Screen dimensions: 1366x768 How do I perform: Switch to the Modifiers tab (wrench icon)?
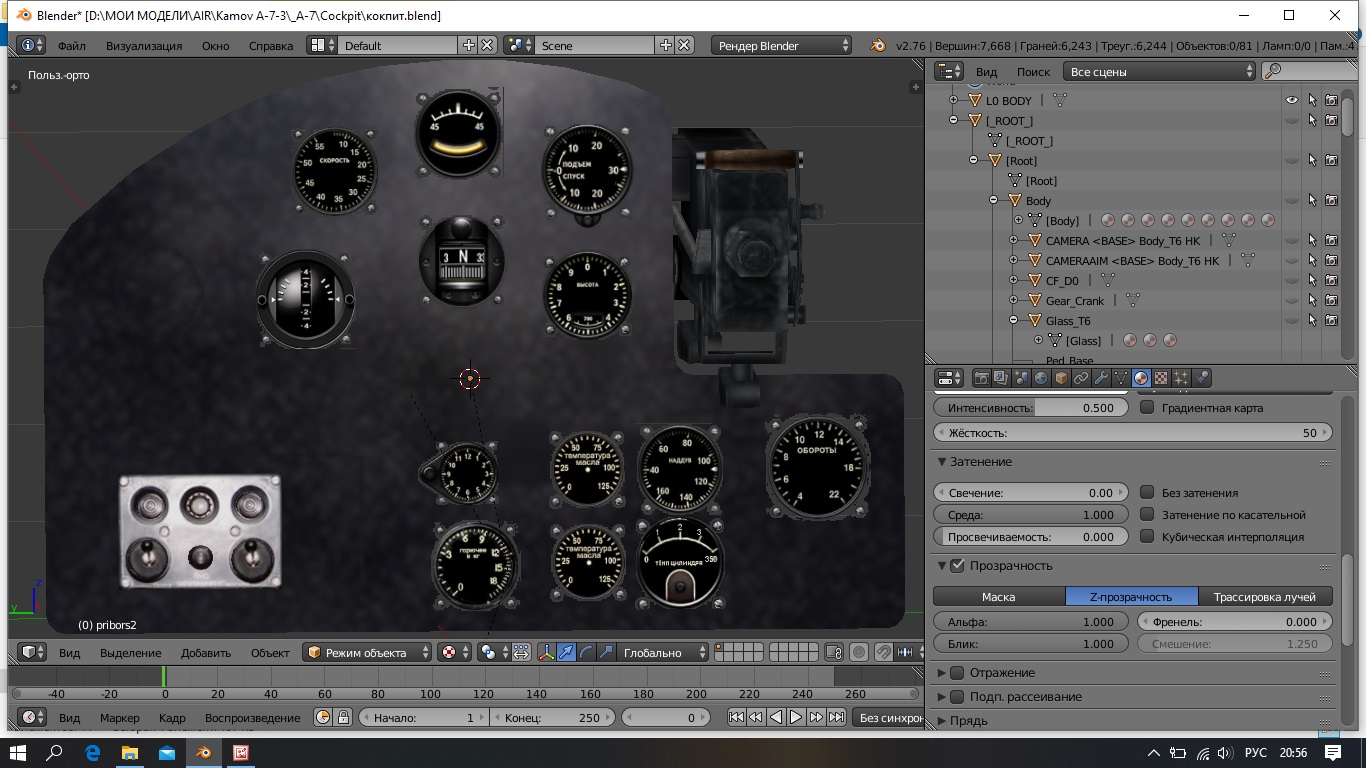coord(1101,378)
